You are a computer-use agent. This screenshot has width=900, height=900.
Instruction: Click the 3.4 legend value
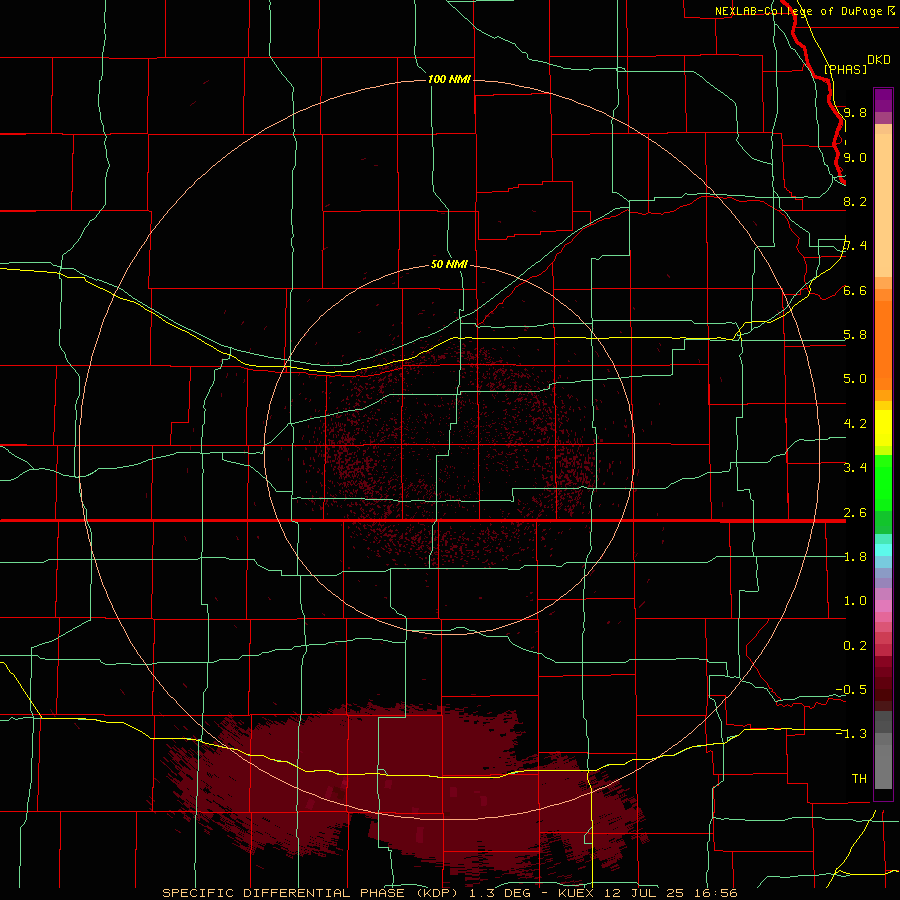coord(855,468)
